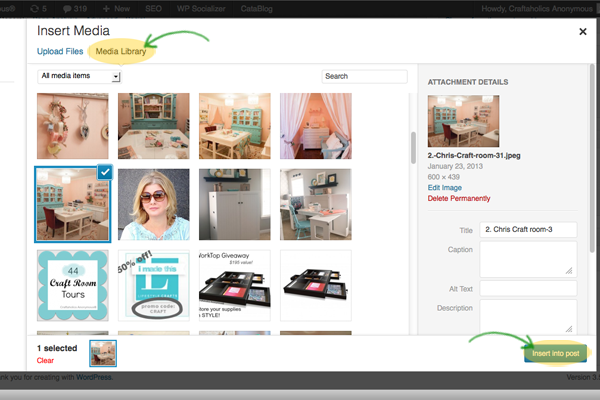Click the media Search field

point(364,76)
